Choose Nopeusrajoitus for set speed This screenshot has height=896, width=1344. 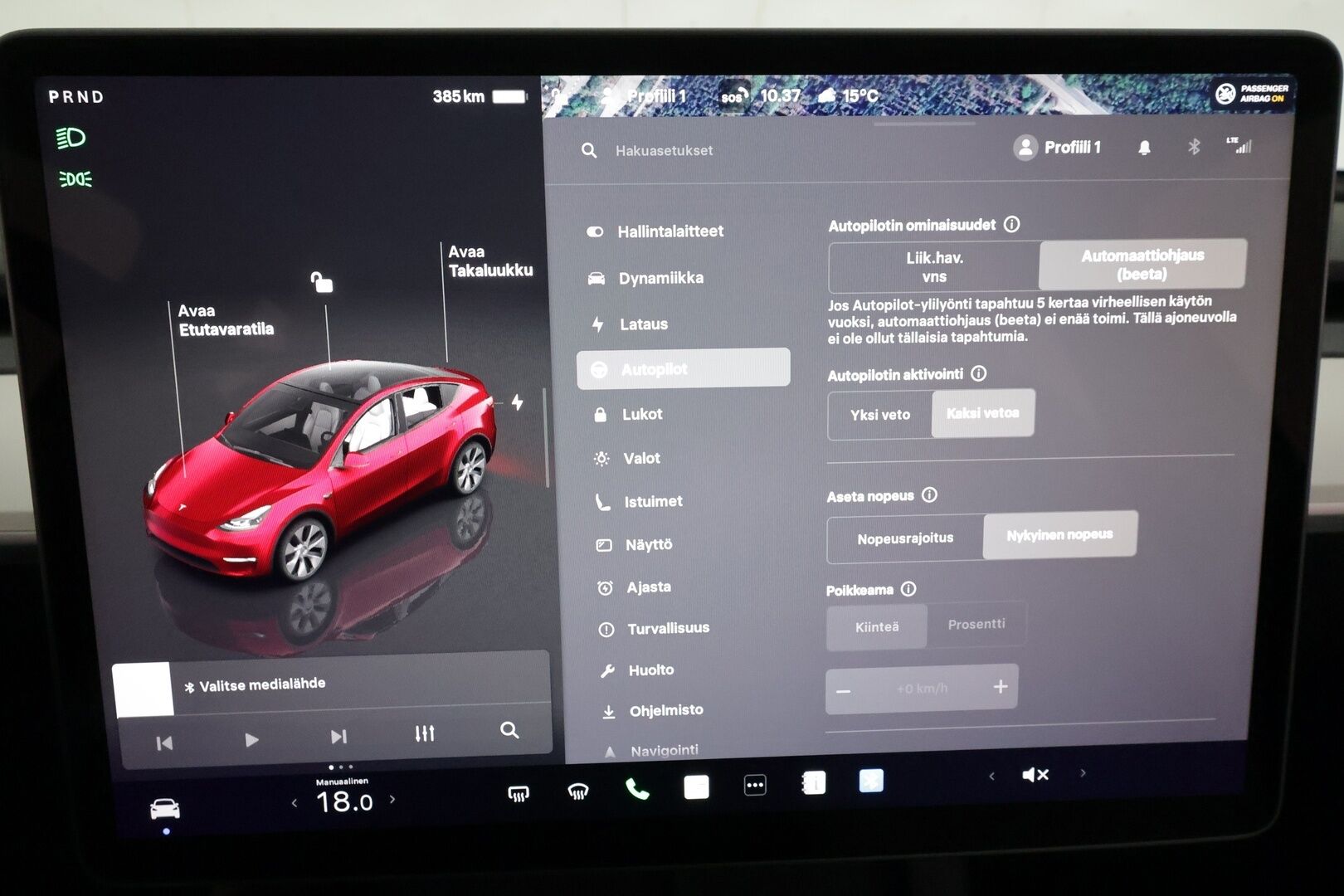click(905, 538)
